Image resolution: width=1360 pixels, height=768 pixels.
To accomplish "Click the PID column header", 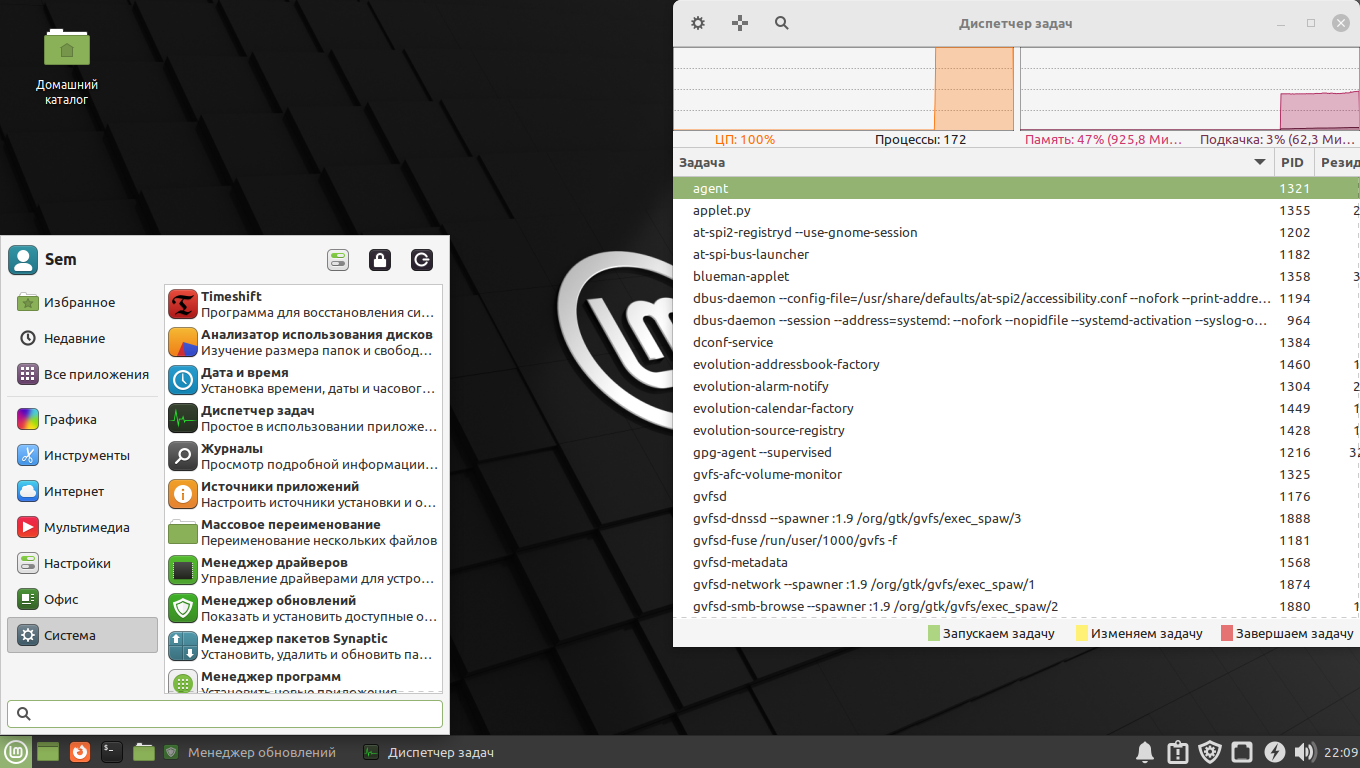I will coord(1292,162).
